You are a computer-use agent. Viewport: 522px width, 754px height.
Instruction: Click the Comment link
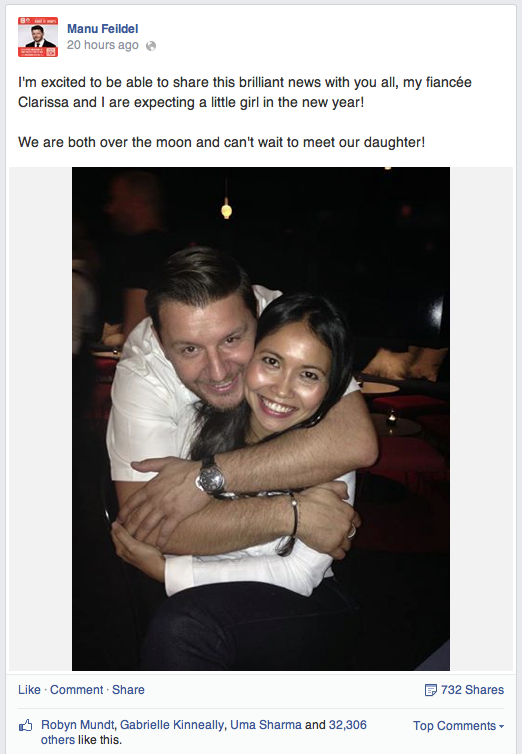pos(76,690)
